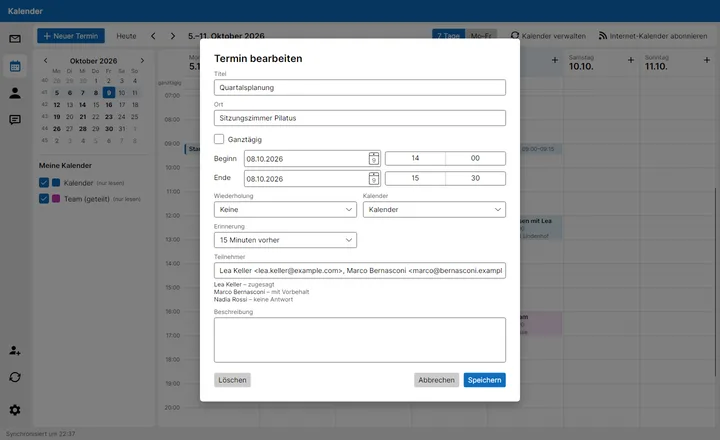This screenshot has width=720, height=440.
Task: Click into the Beschreibung text area
Action: [360, 340]
